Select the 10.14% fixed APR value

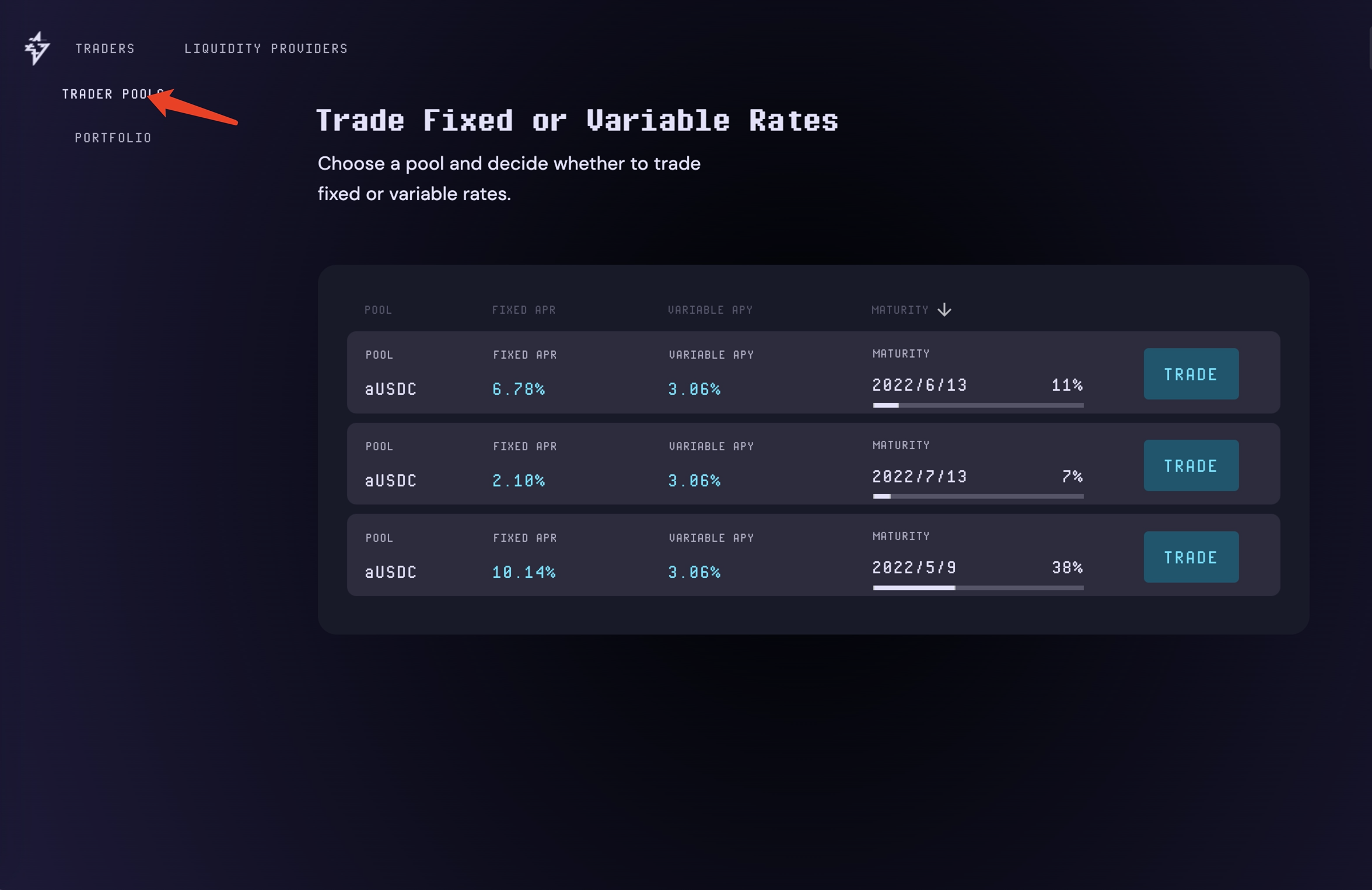524,572
